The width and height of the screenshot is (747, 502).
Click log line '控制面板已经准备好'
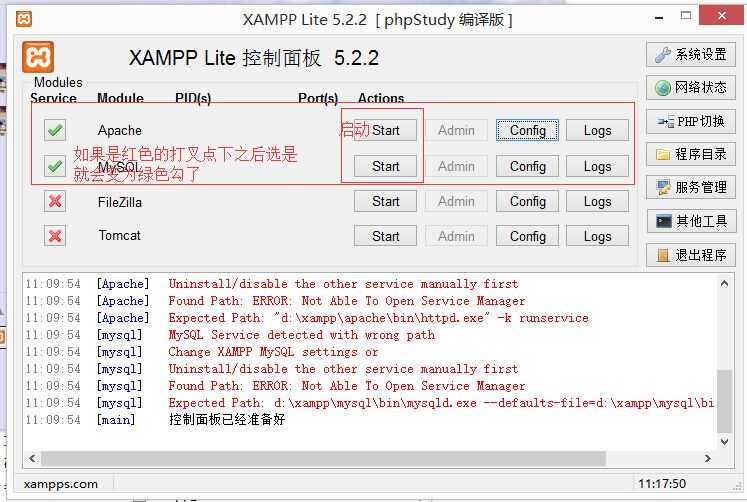(x=227, y=420)
